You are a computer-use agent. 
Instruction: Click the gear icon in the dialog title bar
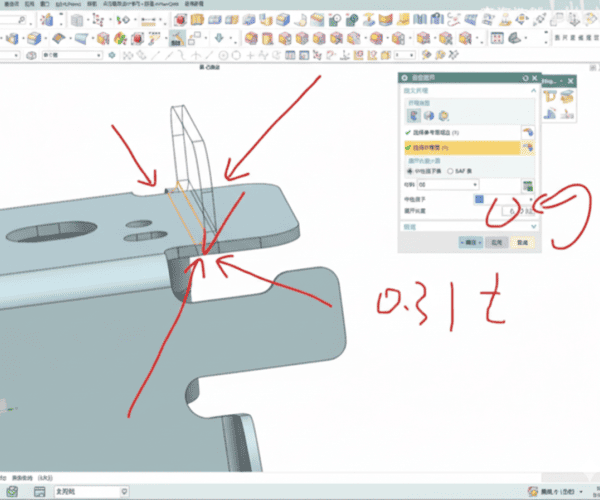click(404, 78)
